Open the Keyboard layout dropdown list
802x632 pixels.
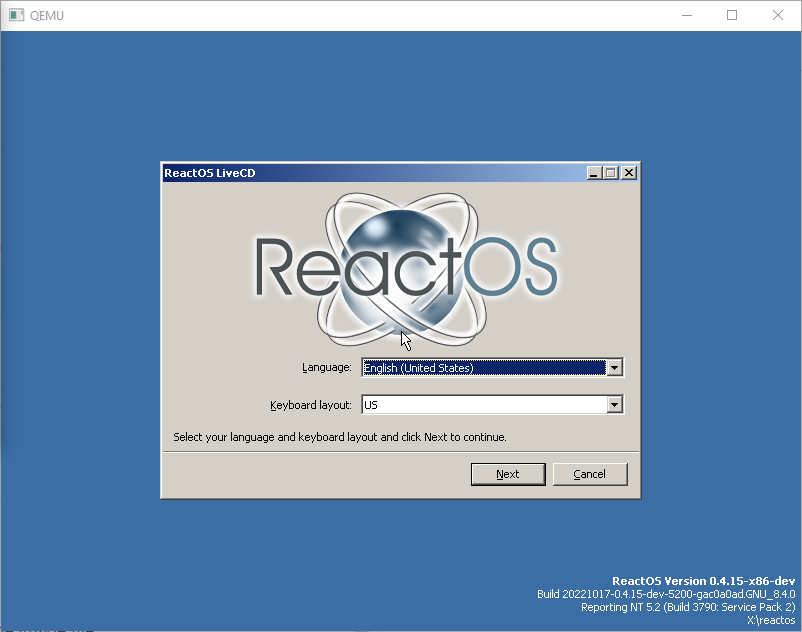[614, 405]
